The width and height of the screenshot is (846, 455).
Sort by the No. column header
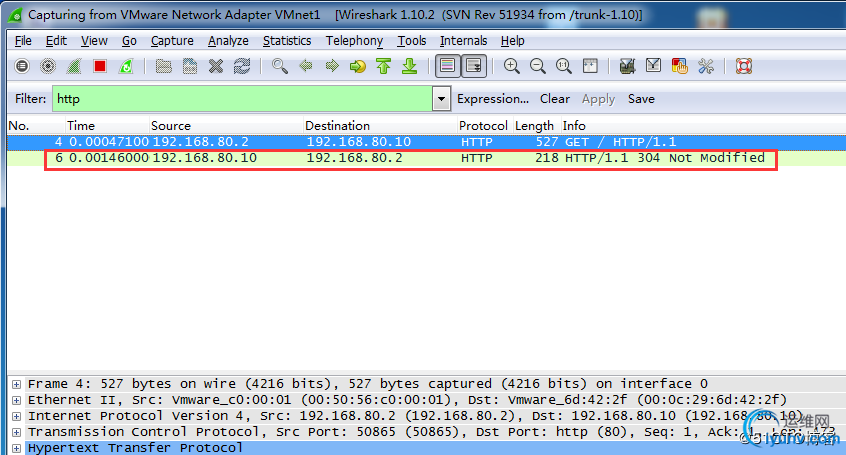pyautogui.click(x=36, y=126)
